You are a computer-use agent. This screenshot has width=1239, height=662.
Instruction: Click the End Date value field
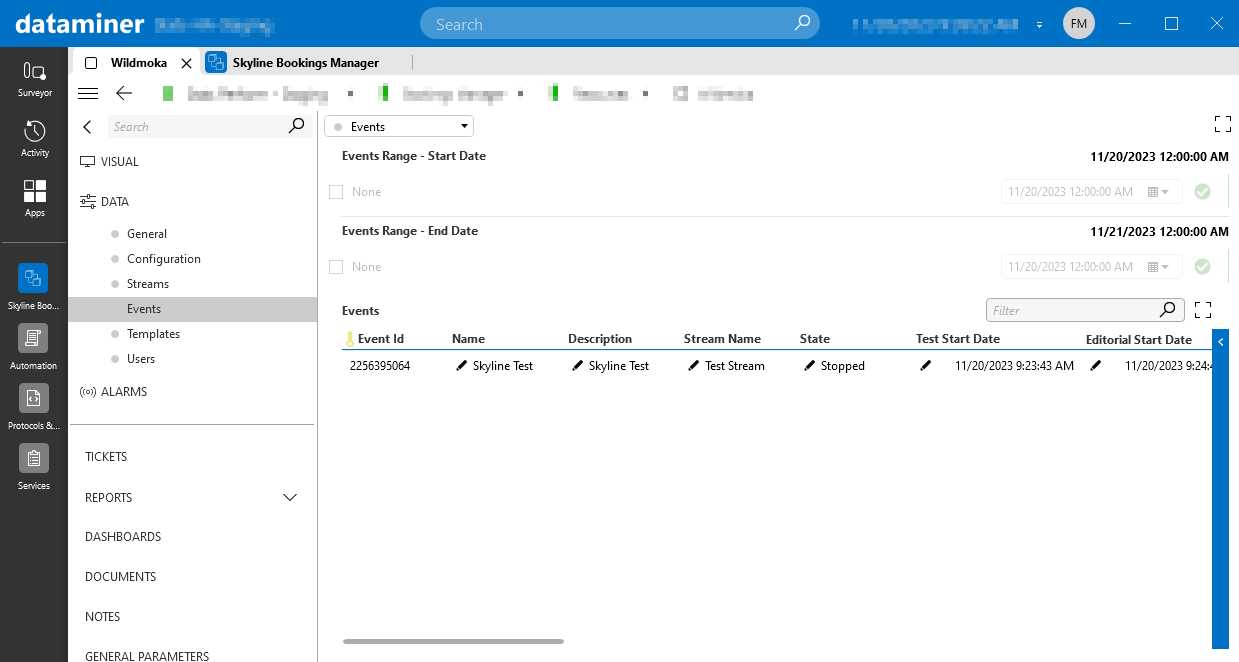tap(1092, 267)
